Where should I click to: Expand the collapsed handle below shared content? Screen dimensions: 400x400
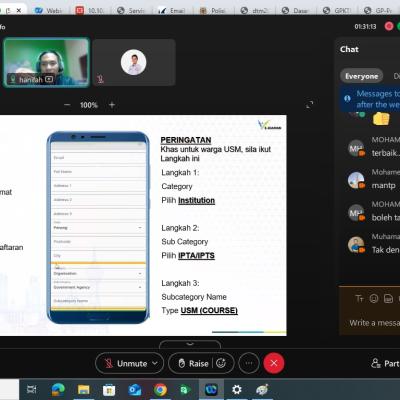[190, 344]
